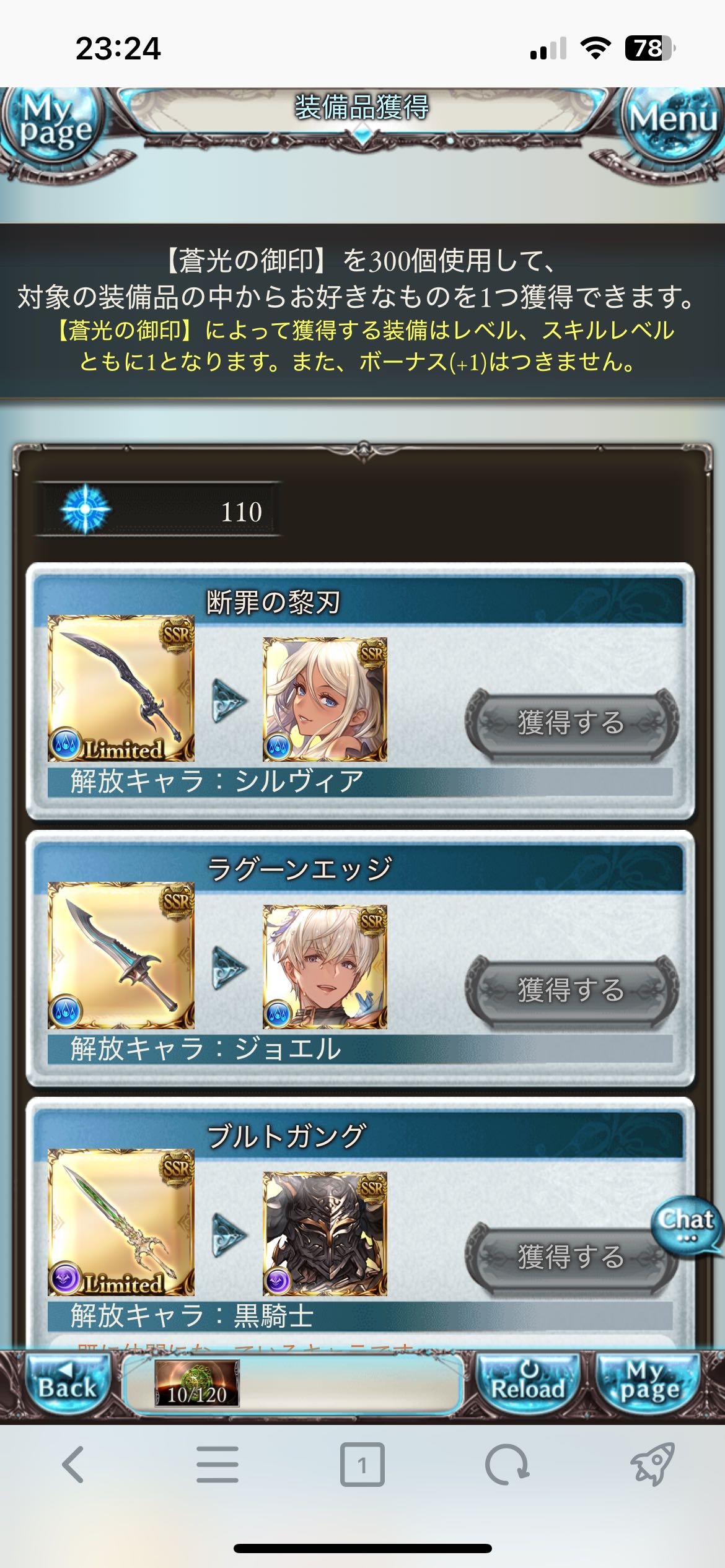Viewport: 725px width, 1568px height.
Task: Open browser hamburger menu icon
Action: click(217, 1465)
